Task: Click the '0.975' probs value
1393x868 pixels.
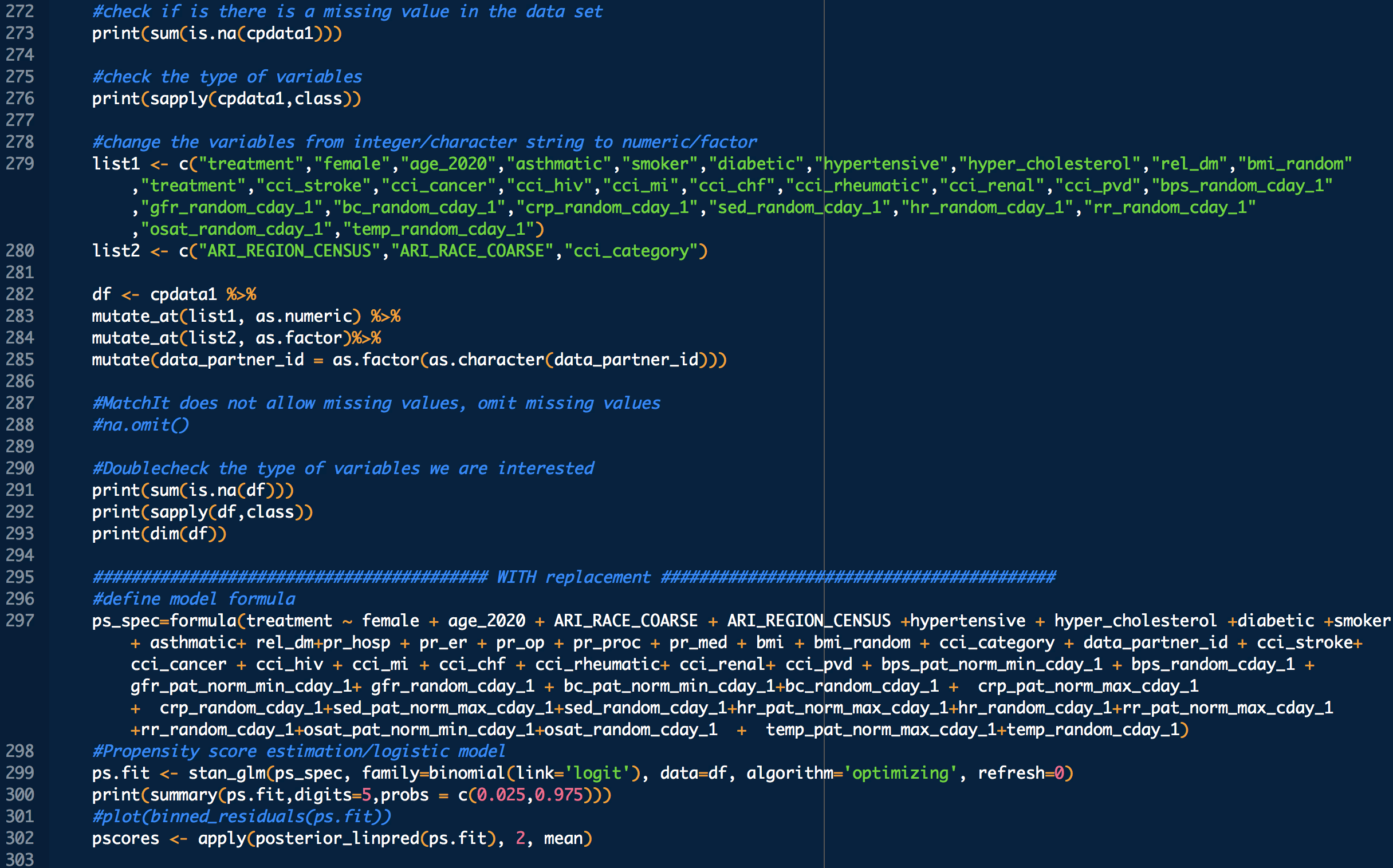Action: coord(559,795)
